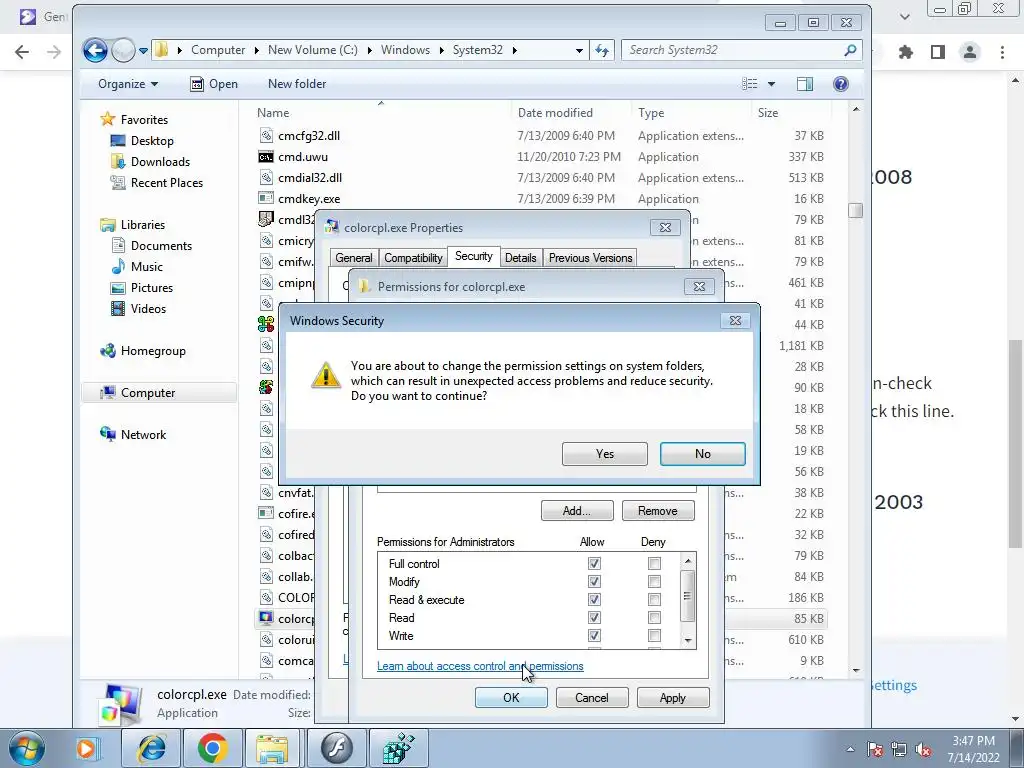The width and height of the screenshot is (1024, 768).
Task: Click the file list vertical scrollbar thumb
Action: coord(856,210)
